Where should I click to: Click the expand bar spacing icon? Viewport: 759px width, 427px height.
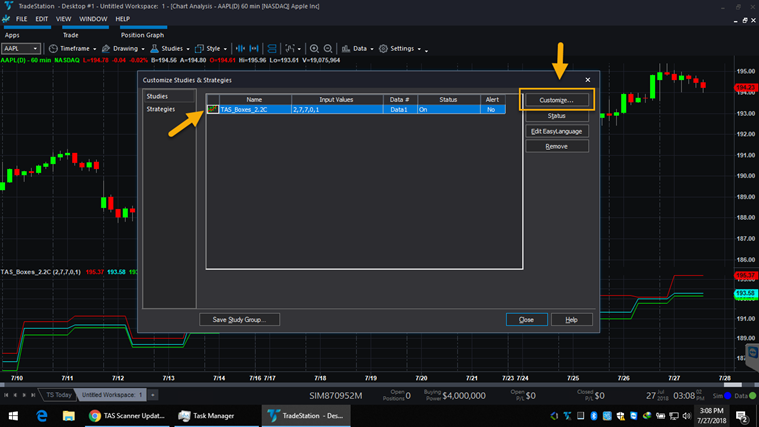click(254, 49)
